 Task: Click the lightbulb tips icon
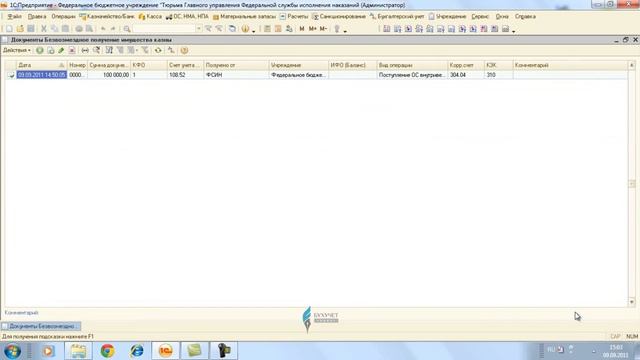pos(337,29)
